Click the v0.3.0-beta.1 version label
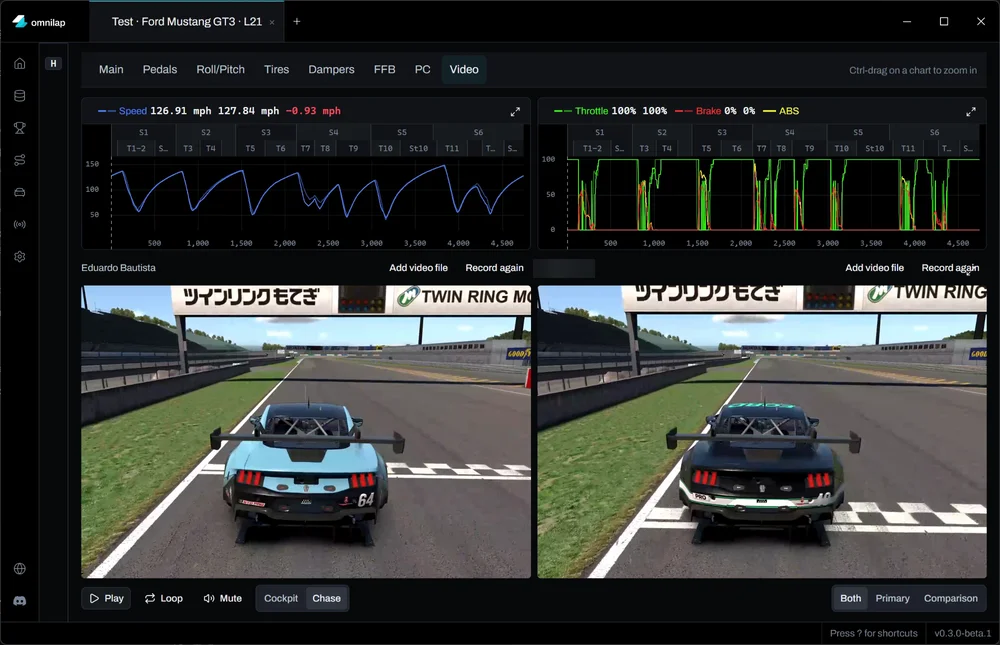 (963, 634)
